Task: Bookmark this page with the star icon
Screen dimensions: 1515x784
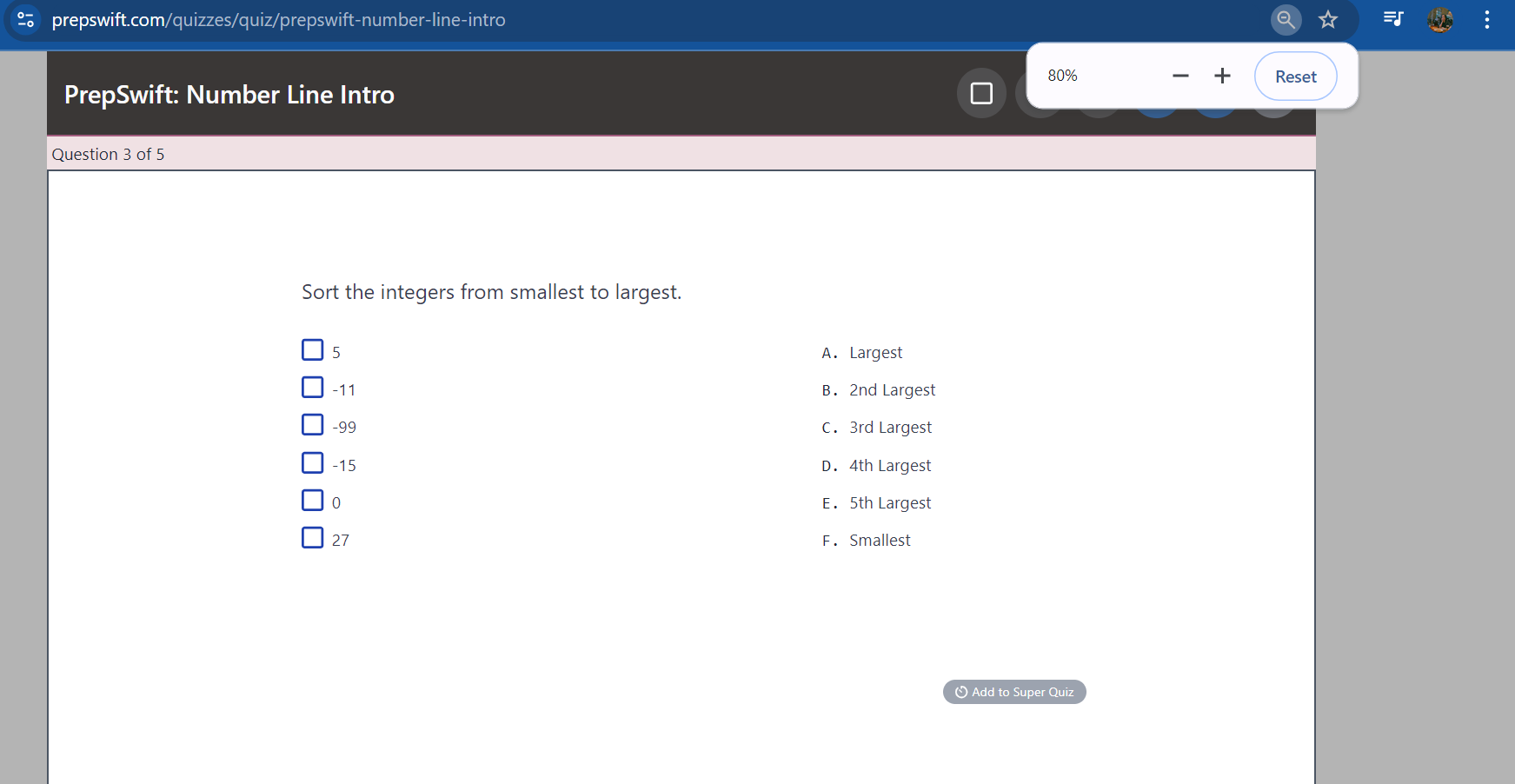Action: tap(1327, 19)
